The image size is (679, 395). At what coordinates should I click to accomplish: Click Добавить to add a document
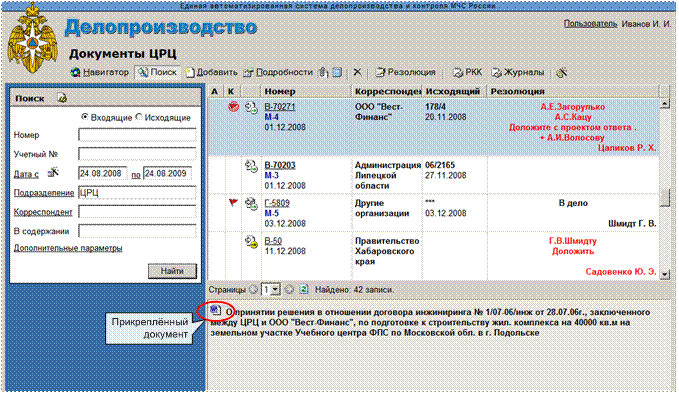click(212, 72)
